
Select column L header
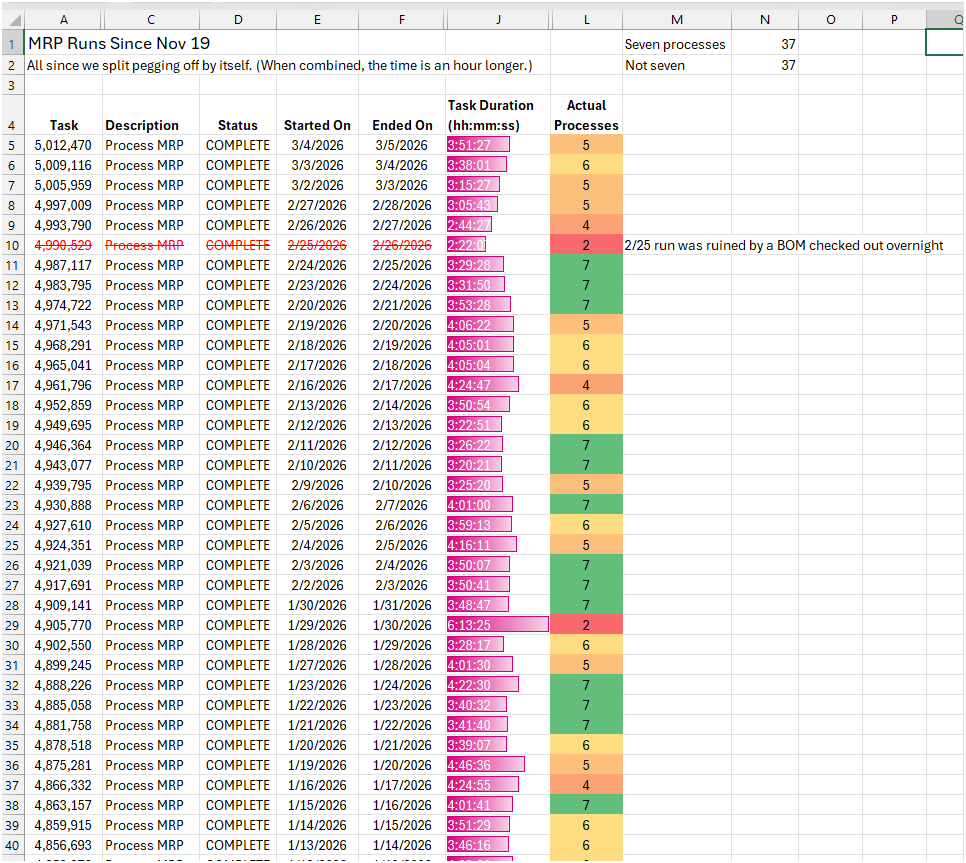586,20
